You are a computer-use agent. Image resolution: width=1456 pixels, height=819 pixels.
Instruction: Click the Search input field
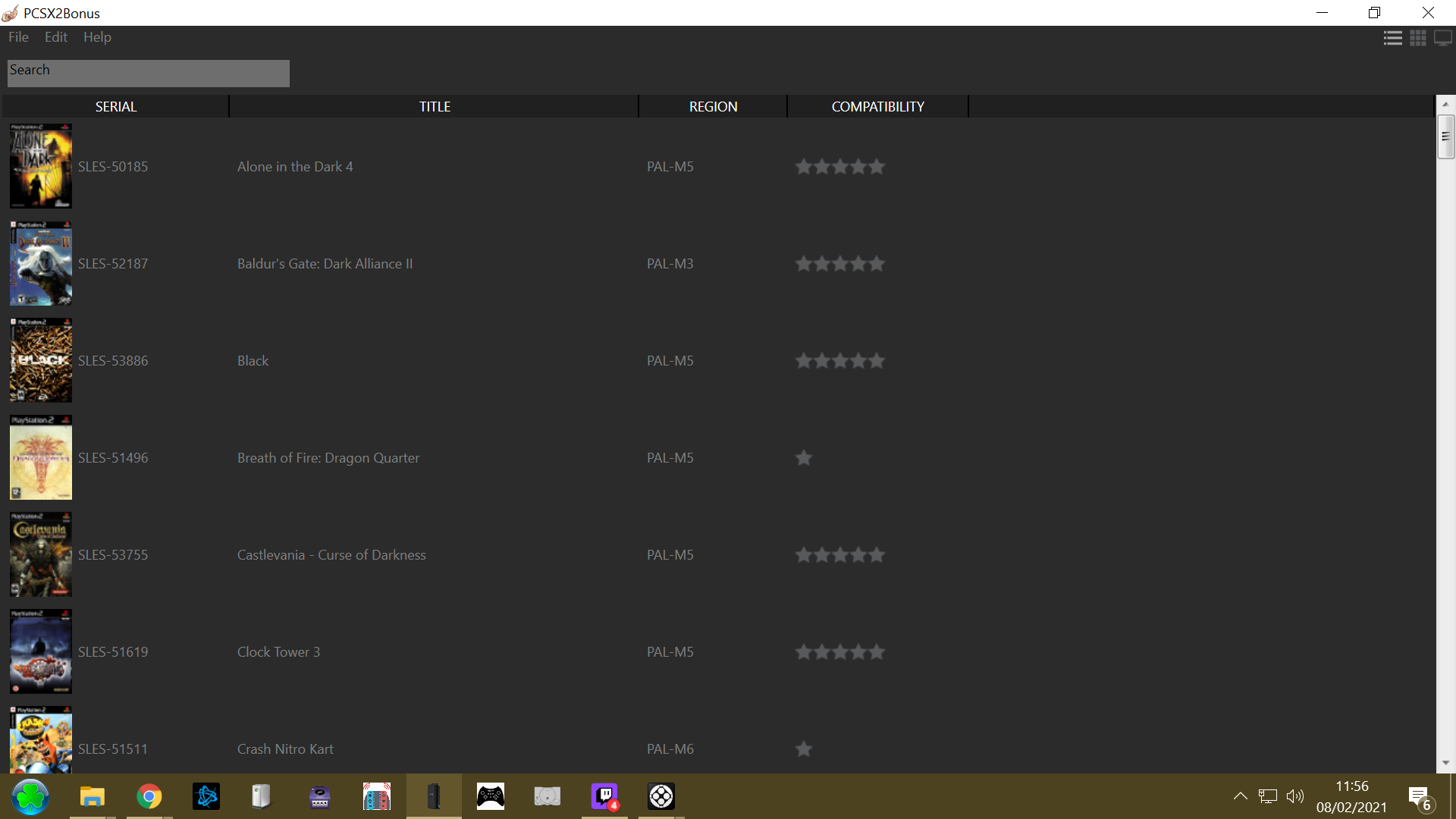[x=149, y=74]
